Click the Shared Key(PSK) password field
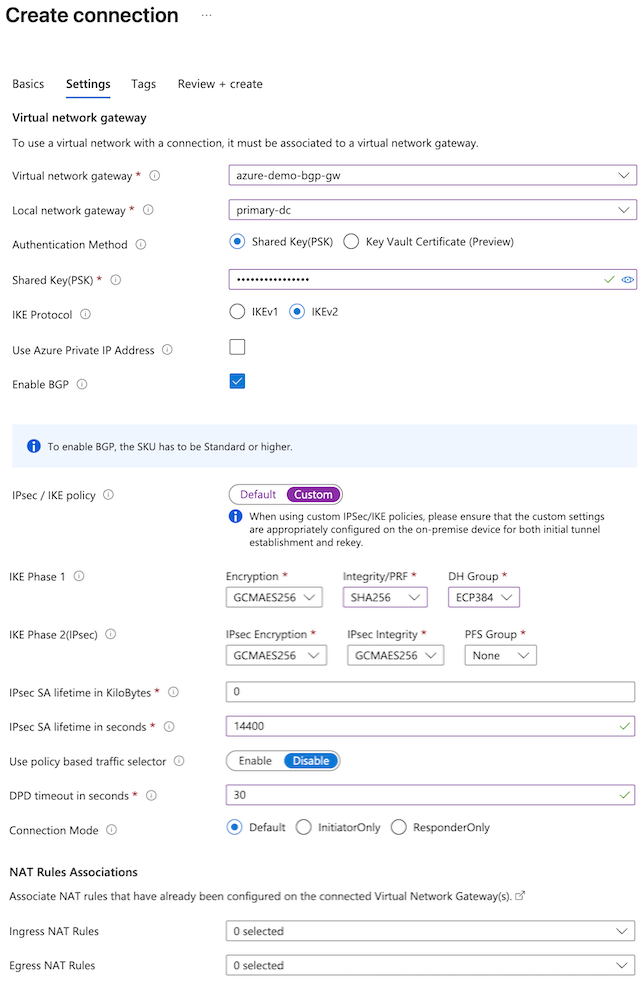The height and width of the screenshot is (992, 641). [x=433, y=280]
